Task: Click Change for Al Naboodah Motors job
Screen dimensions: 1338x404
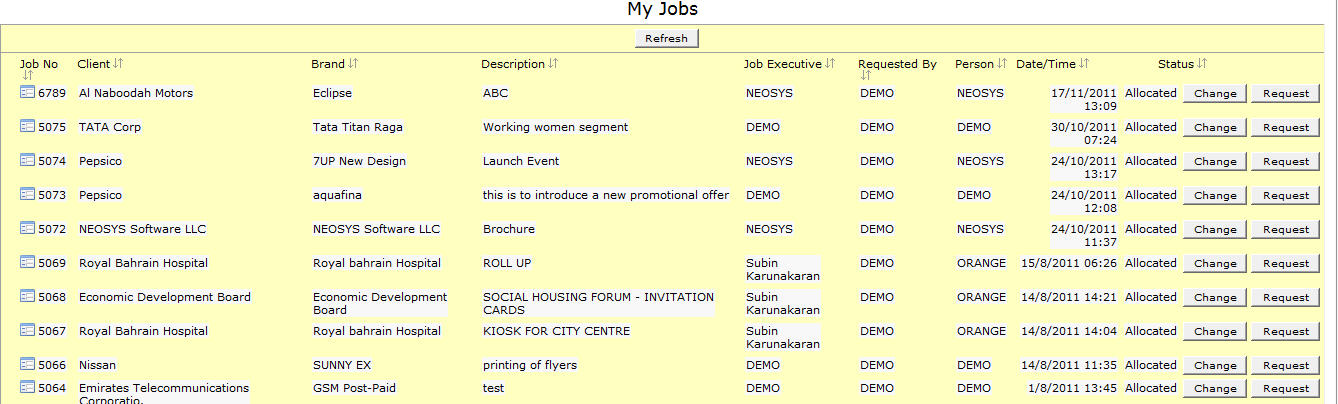Action: 1215,93
